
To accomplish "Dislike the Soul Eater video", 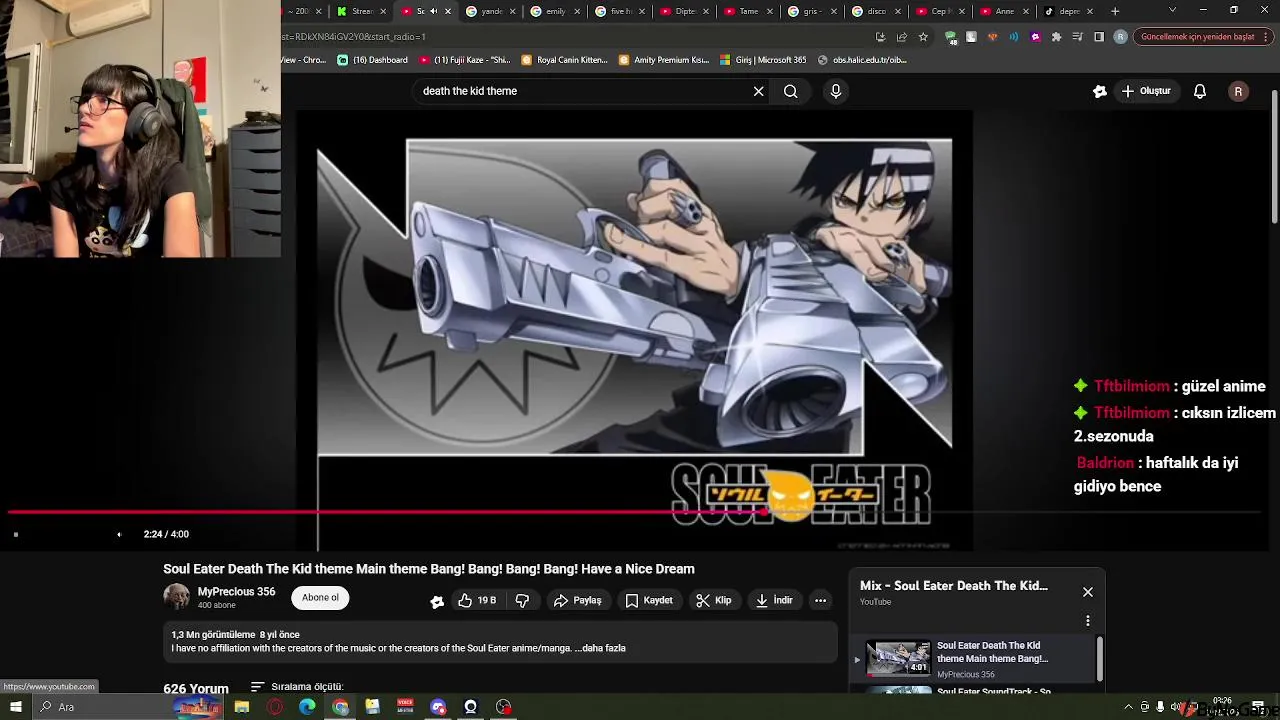I will (522, 600).
